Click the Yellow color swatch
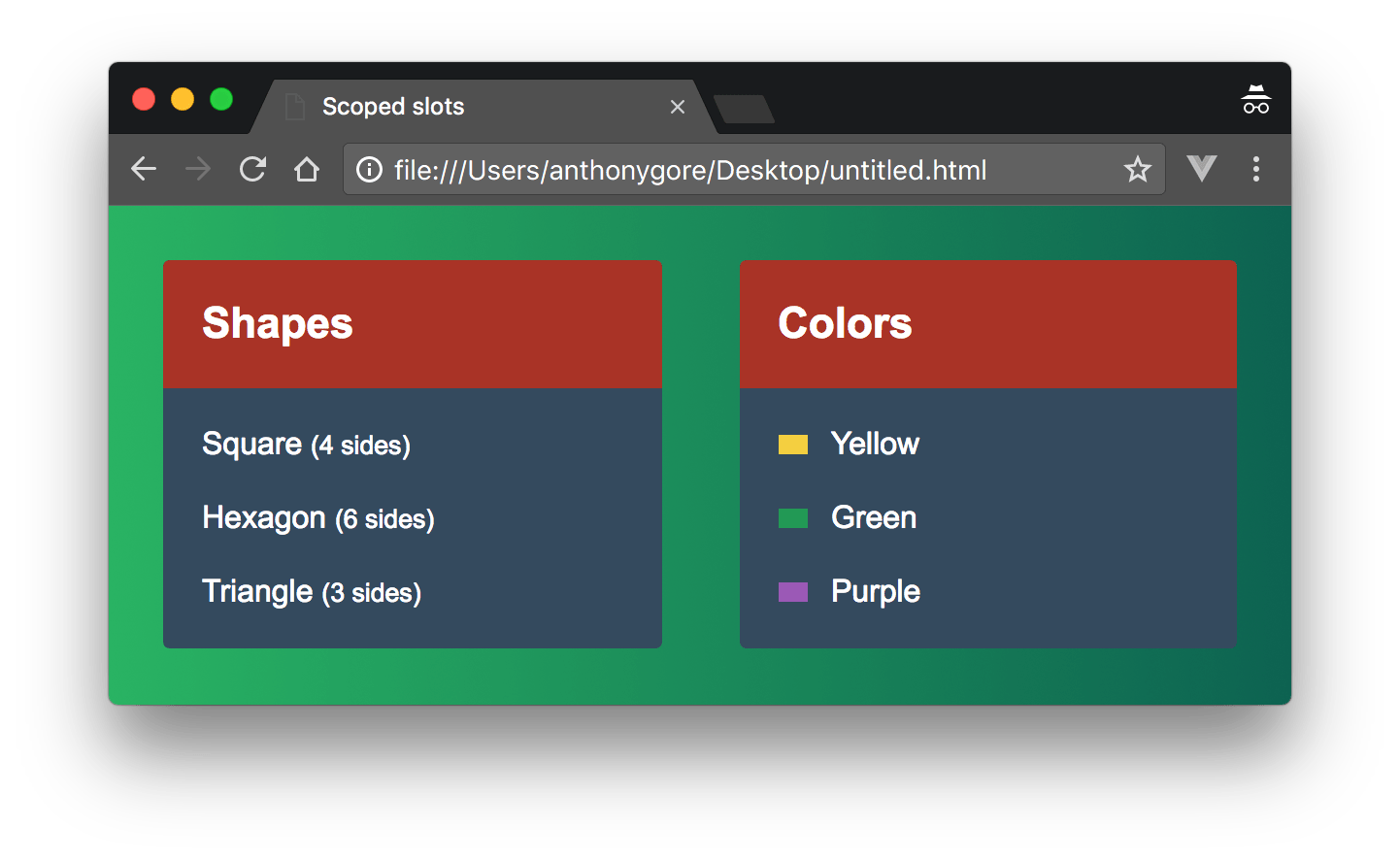 pyautogui.click(x=792, y=444)
